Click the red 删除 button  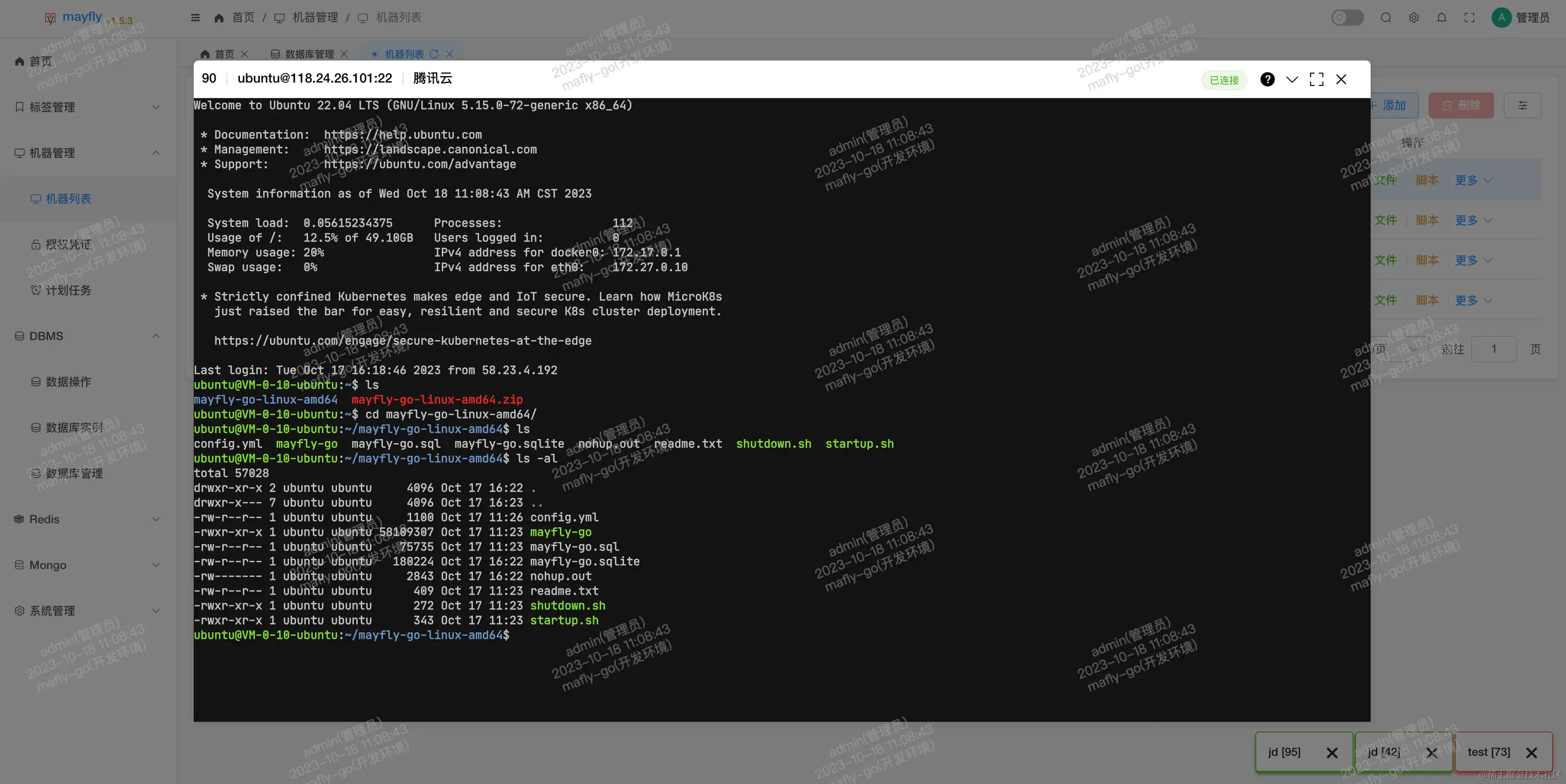pos(1461,106)
